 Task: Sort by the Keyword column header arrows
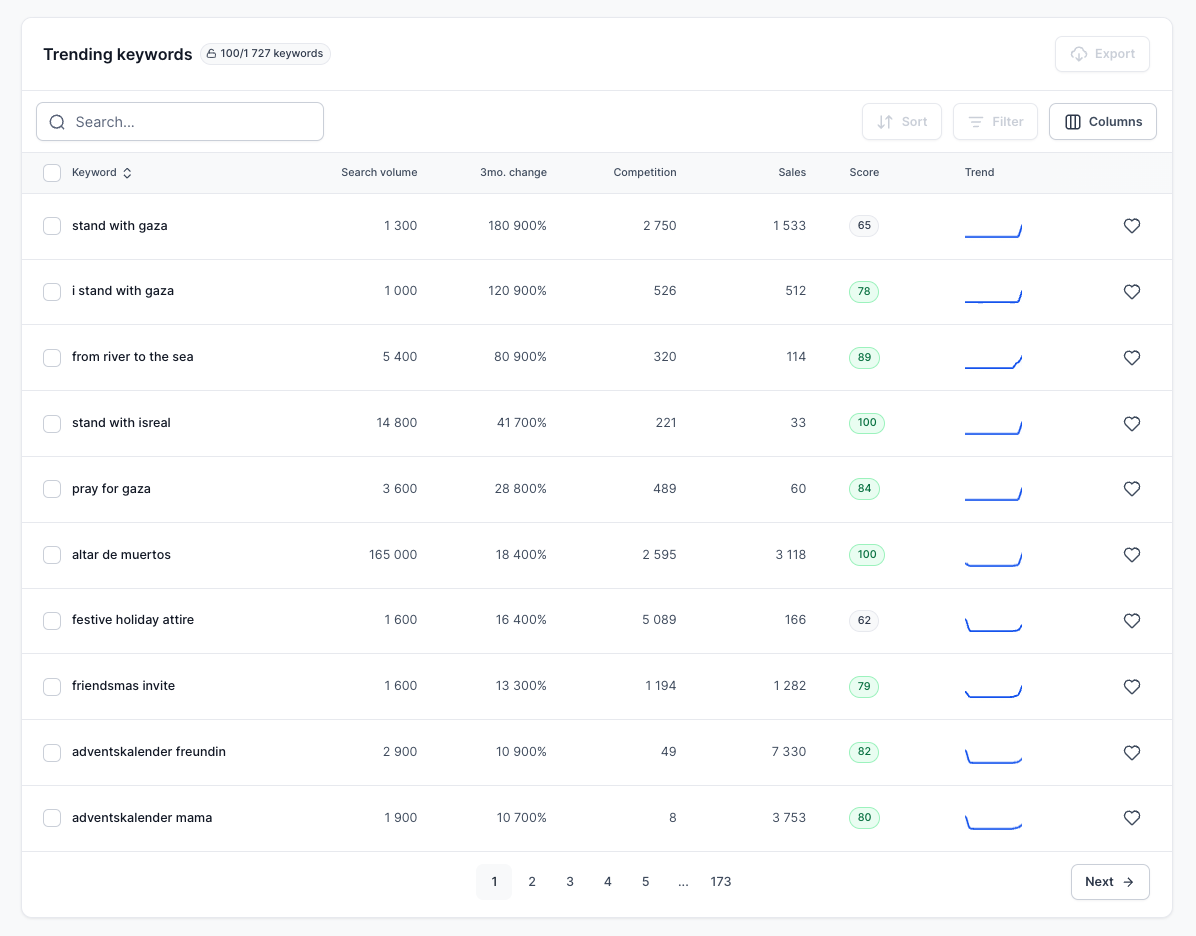coord(127,173)
